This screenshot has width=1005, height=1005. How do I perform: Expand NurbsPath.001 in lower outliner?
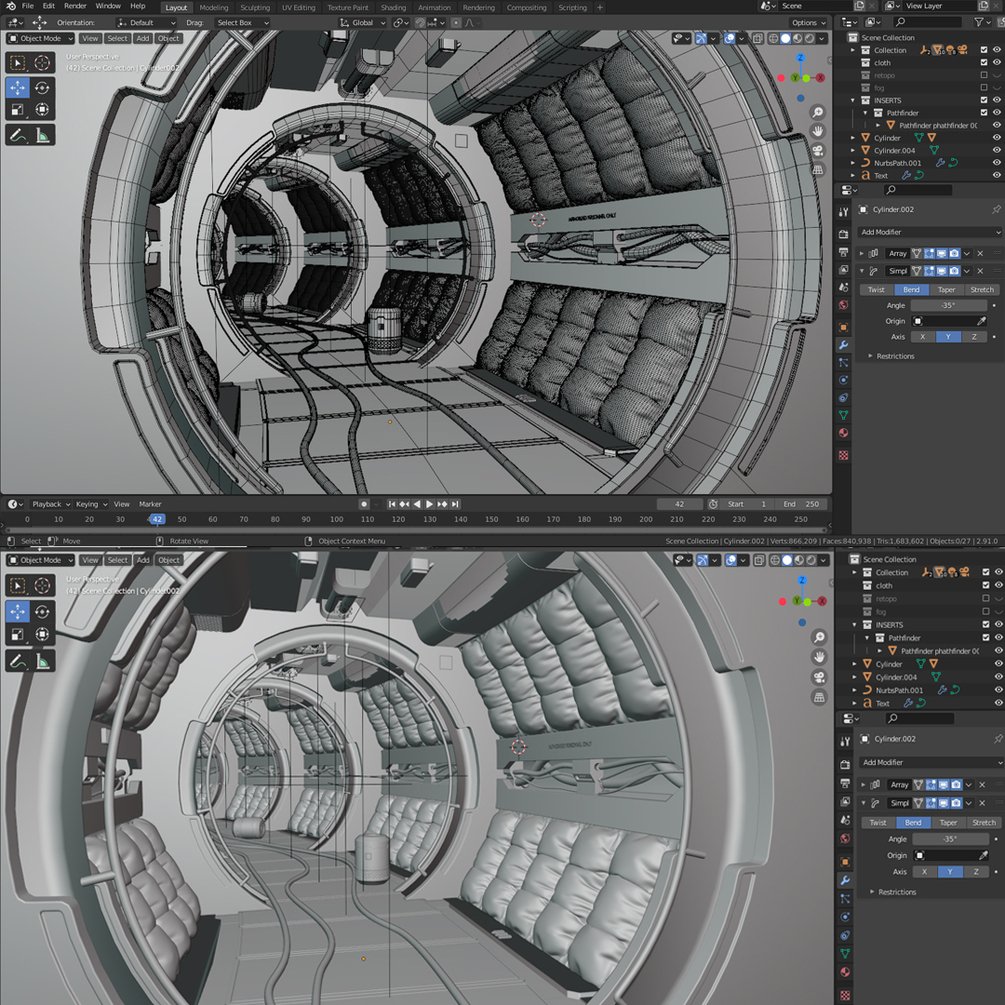tap(854, 690)
